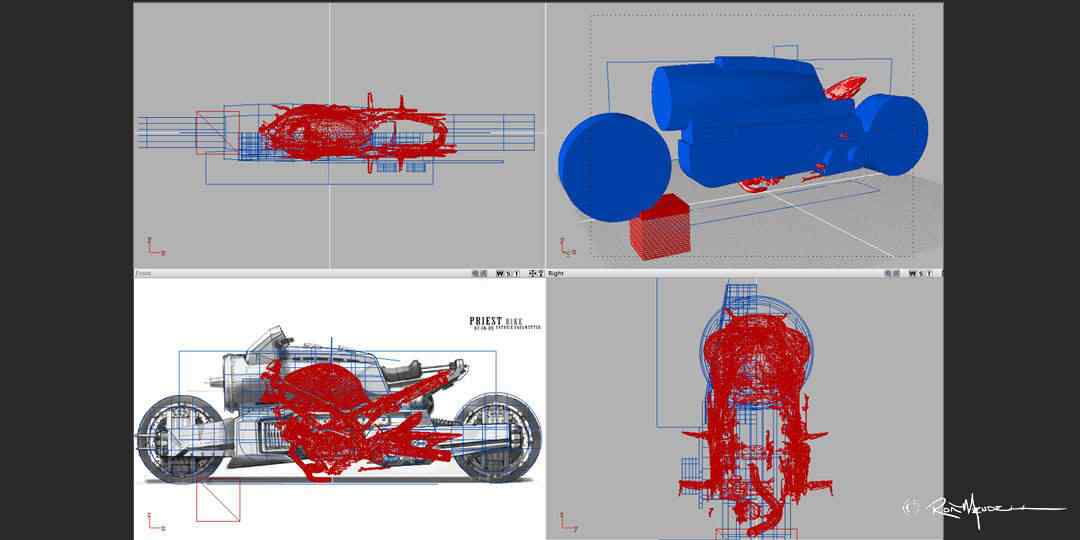This screenshot has height=540, width=1080.
Task: Set Right viewport to shaded (S)
Action: click(922, 273)
